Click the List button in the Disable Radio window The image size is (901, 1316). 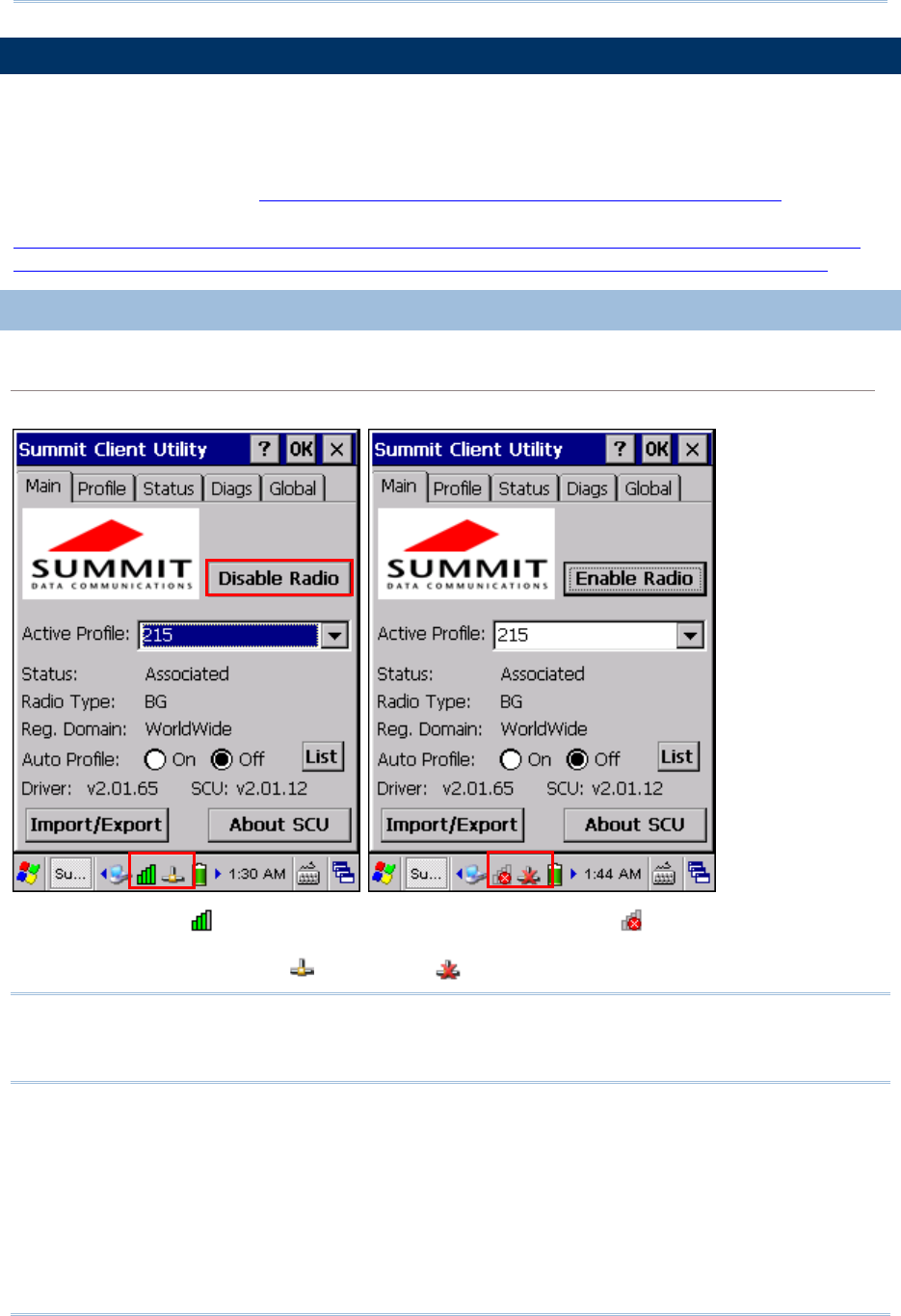pyautogui.click(x=322, y=756)
